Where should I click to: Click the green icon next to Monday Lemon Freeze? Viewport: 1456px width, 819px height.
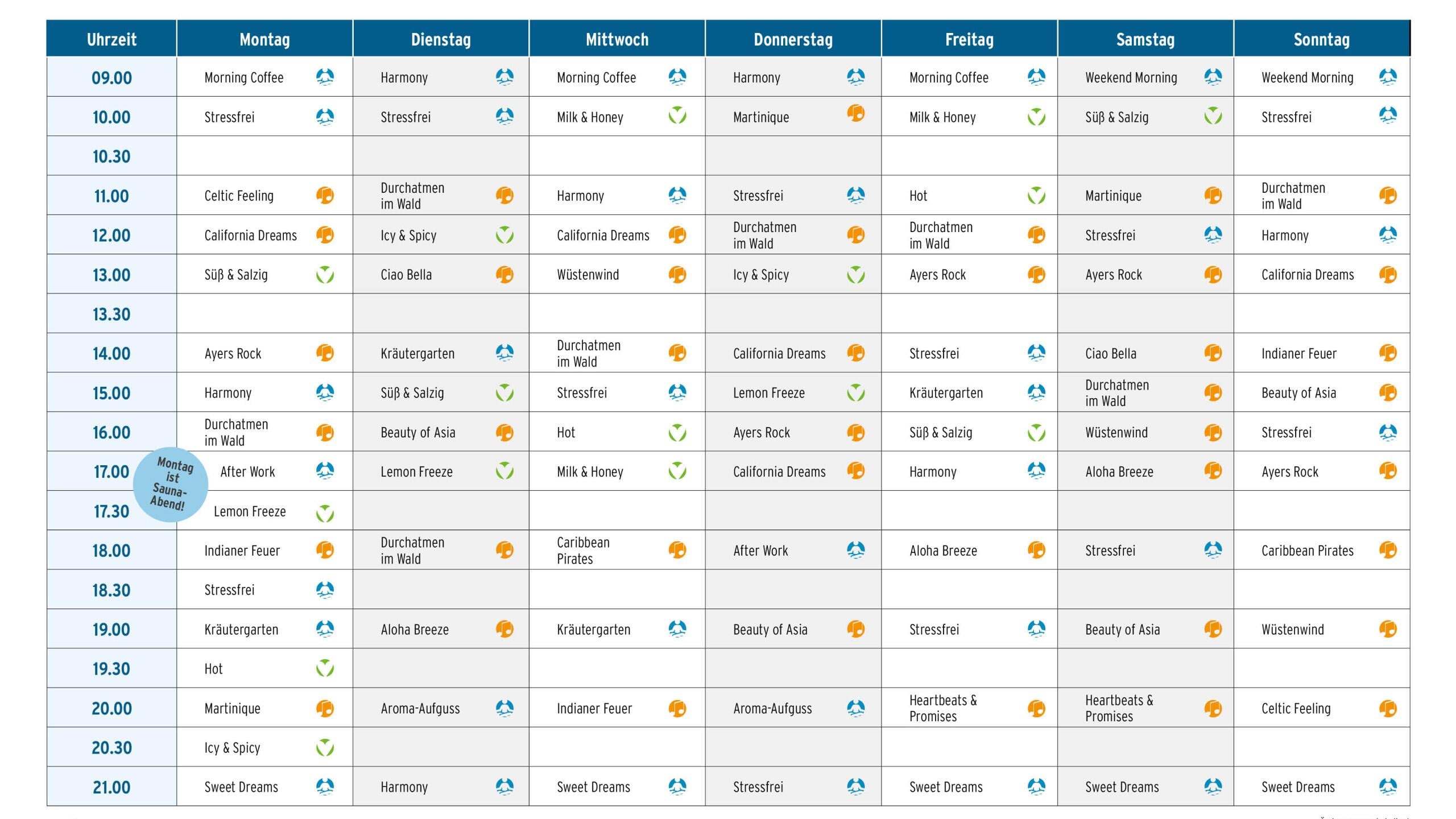(x=325, y=513)
